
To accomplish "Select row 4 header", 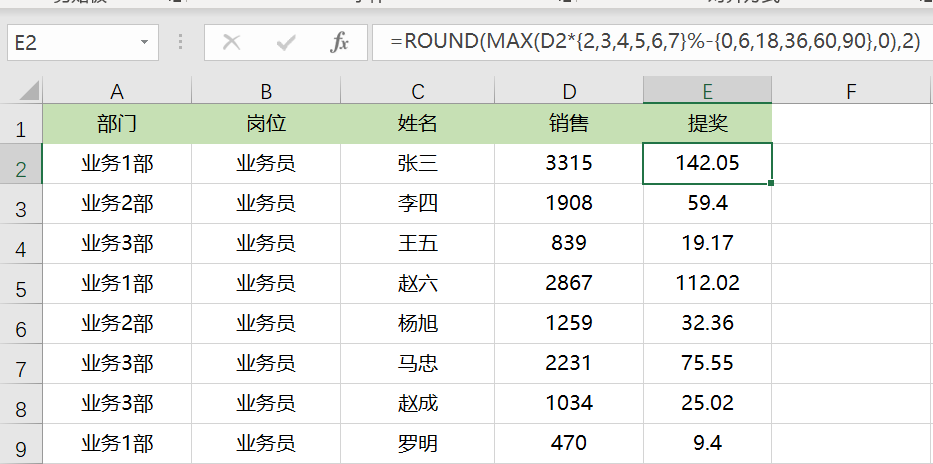I will [x=21, y=243].
